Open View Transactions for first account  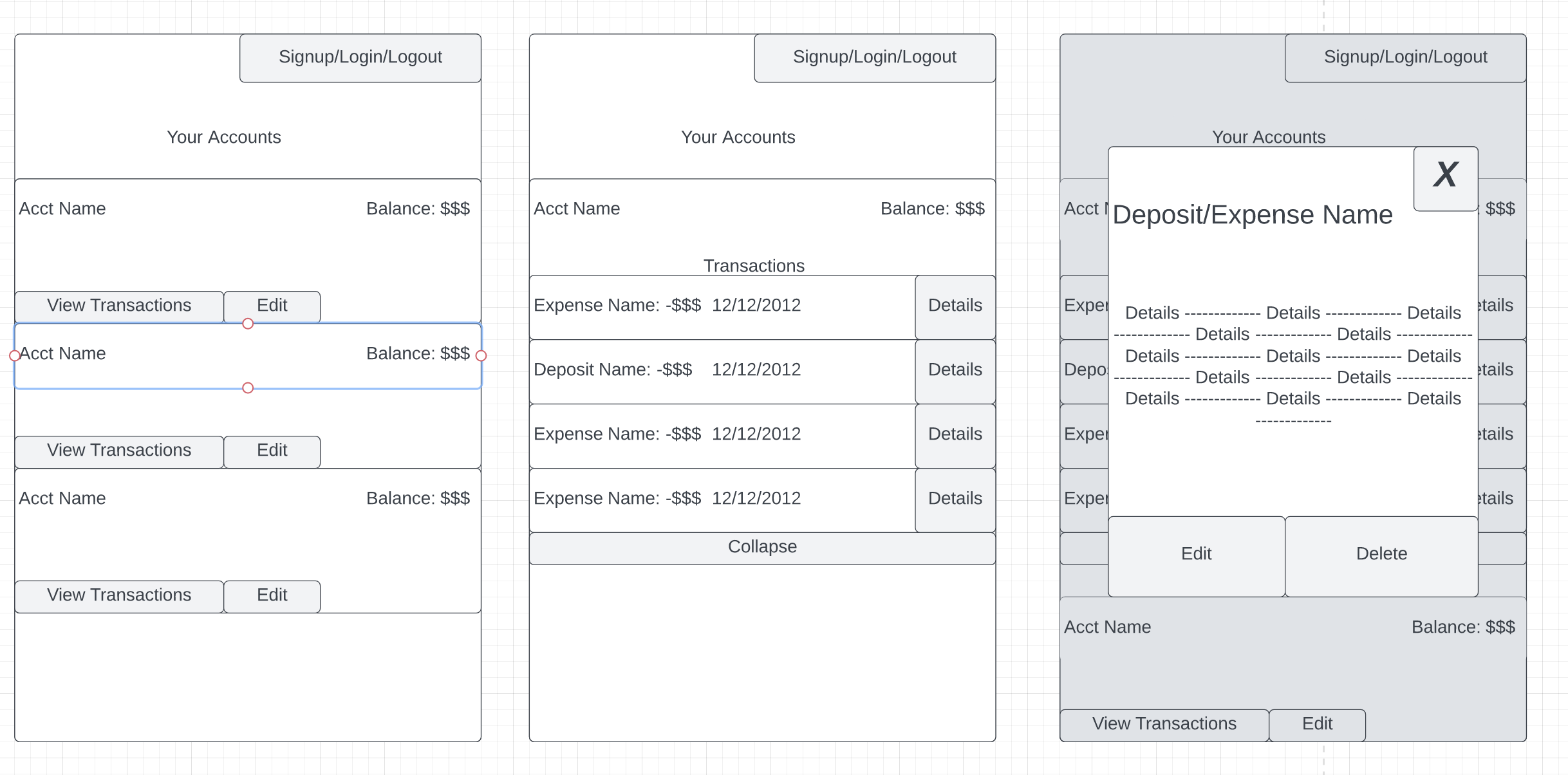(x=119, y=306)
